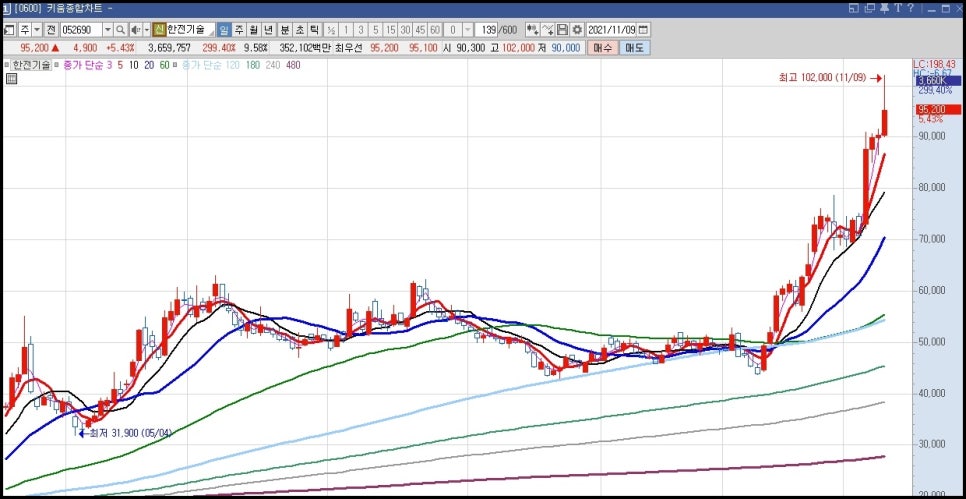Open chart settings gear icon
This screenshot has height=499, width=966.
(x=577, y=30)
